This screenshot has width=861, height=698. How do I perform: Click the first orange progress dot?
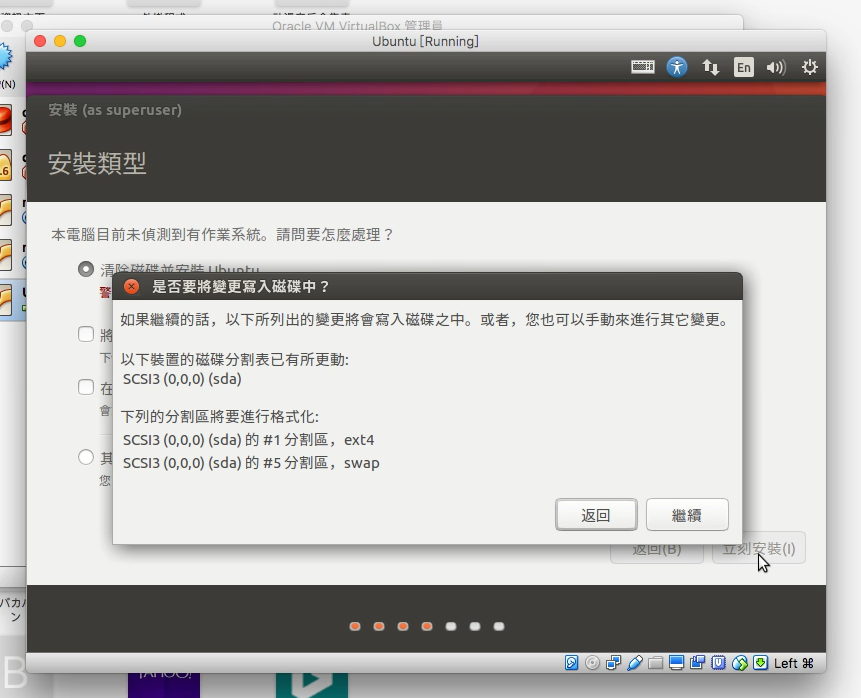[355, 626]
